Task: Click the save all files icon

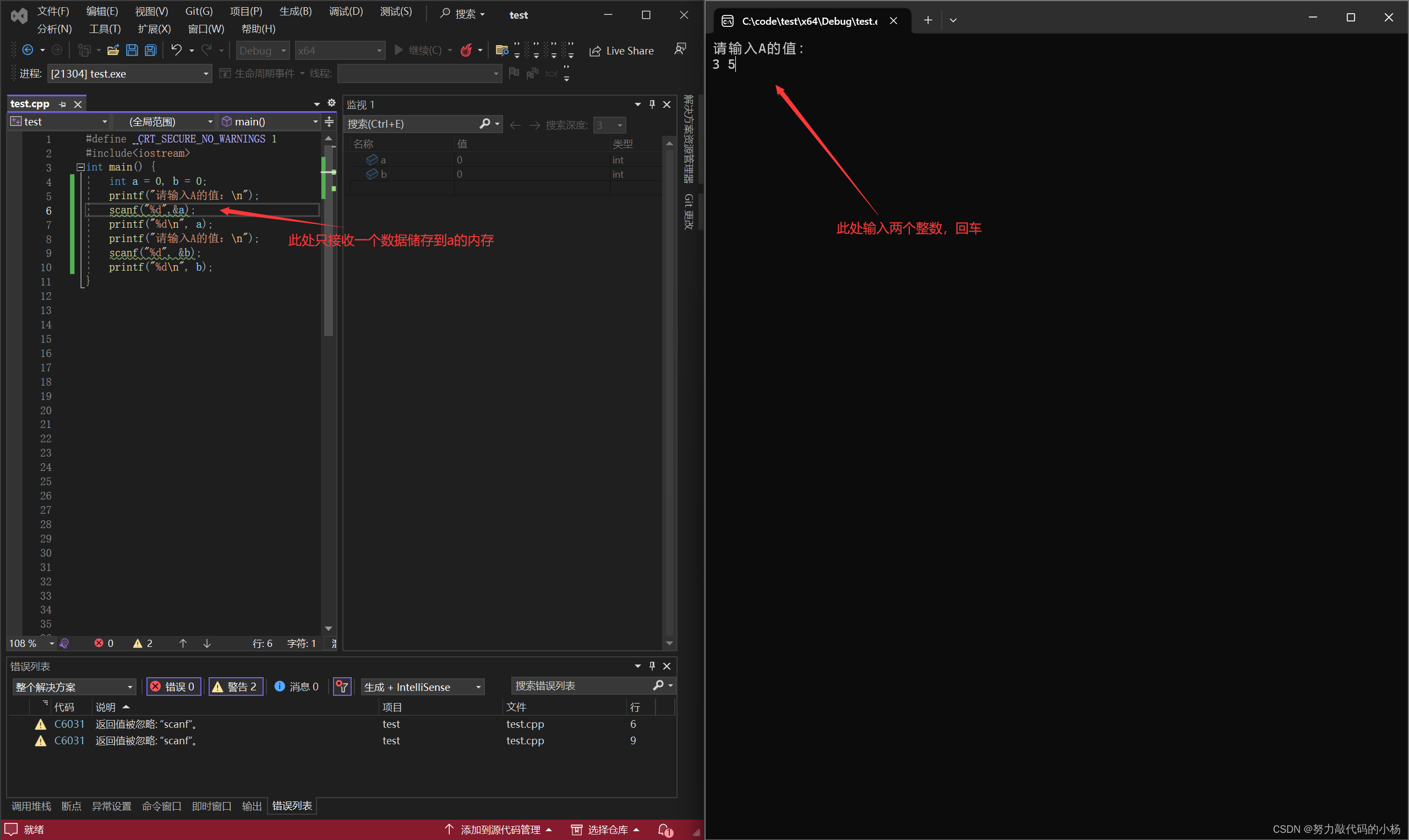Action: tap(151, 51)
